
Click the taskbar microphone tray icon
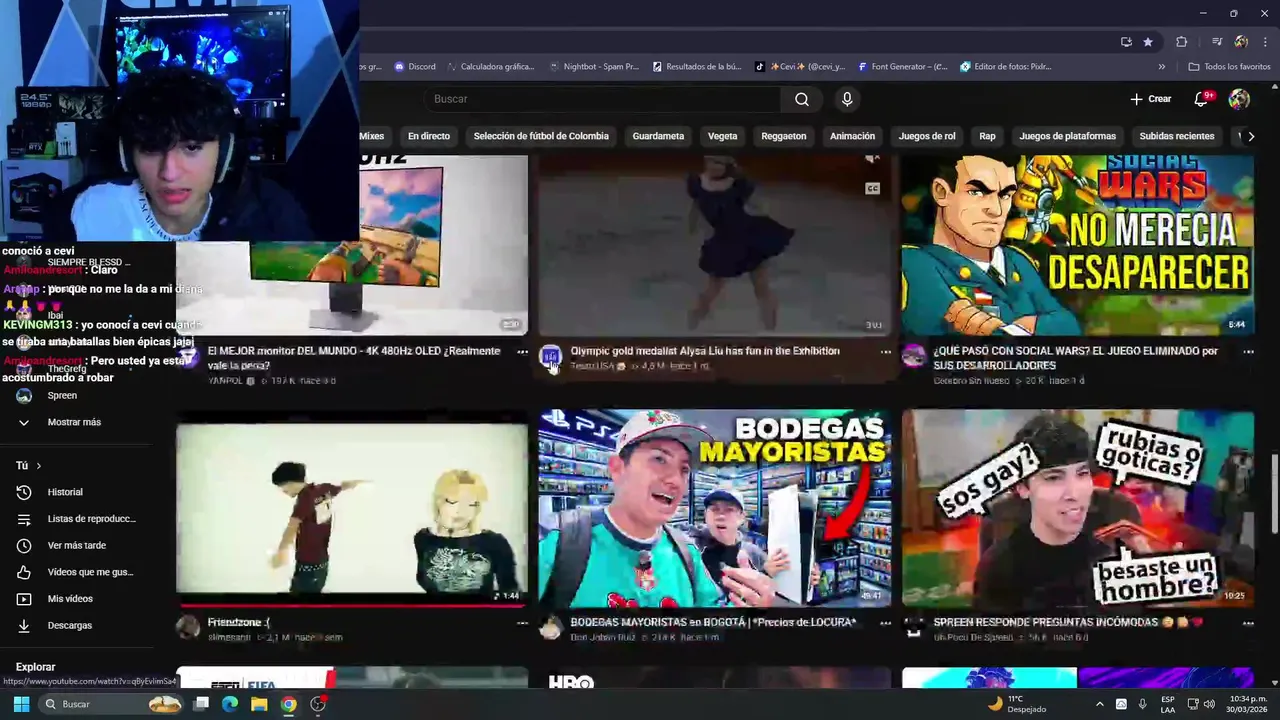click(1142, 704)
